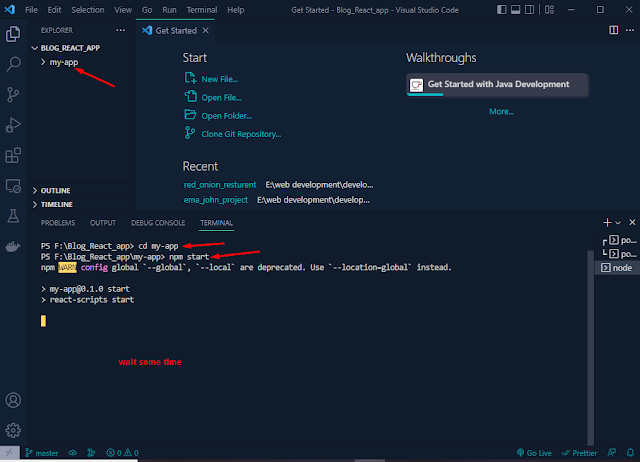Collapse the BLOG_REACT_APP folder section
Viewport: 640px width, 462px height.
(82, 48)
